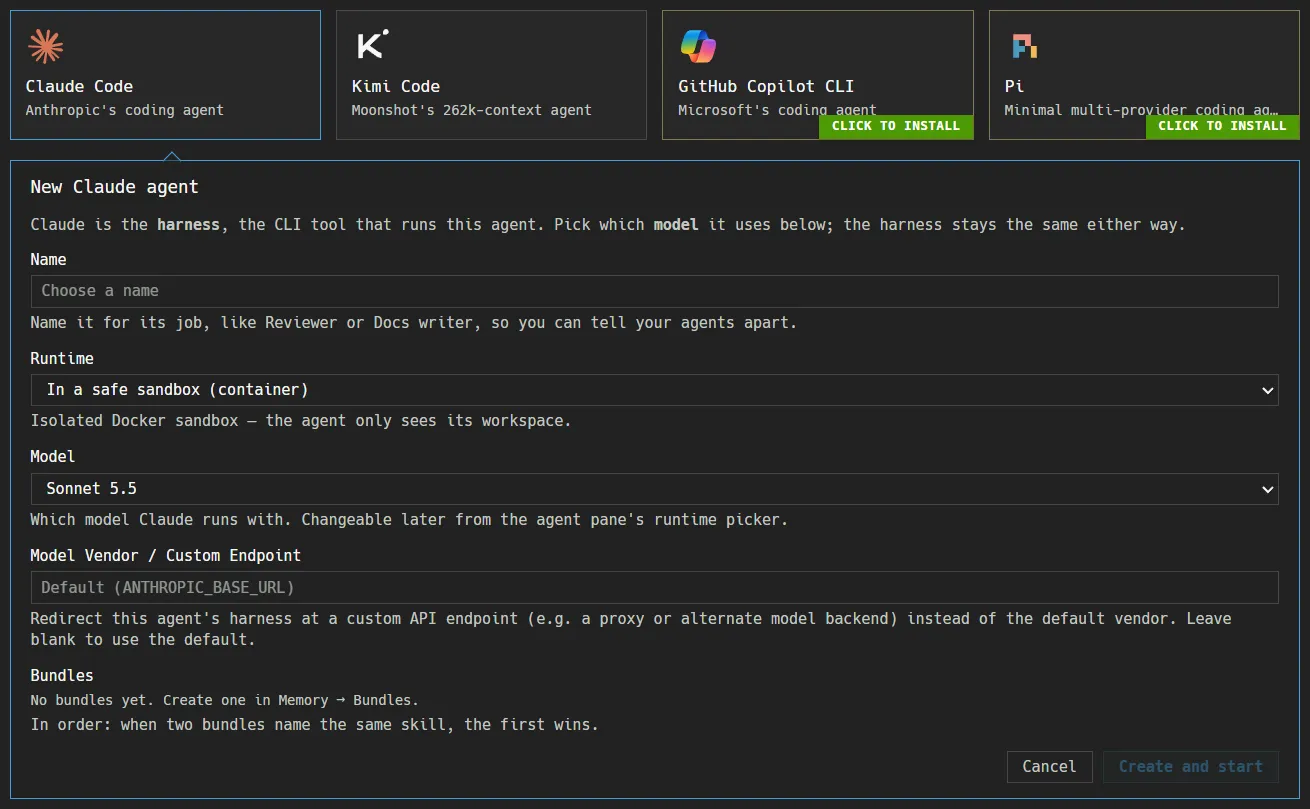Click the chevron arrow of the Model select
The image size is (1310, 809).
[1267, 489]
